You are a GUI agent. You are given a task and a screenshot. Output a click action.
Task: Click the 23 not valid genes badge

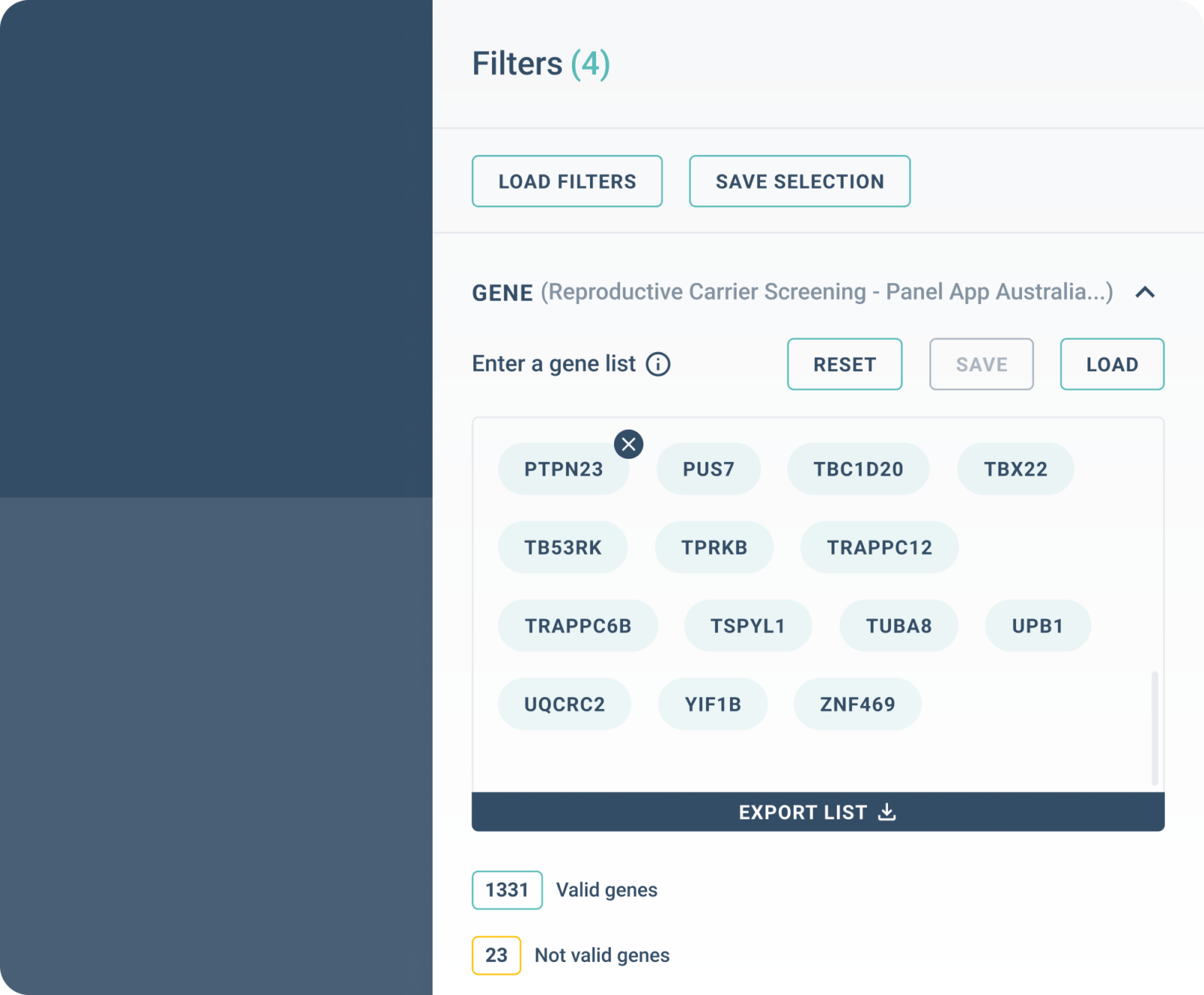pyautogui.click(x=496, y=955)
